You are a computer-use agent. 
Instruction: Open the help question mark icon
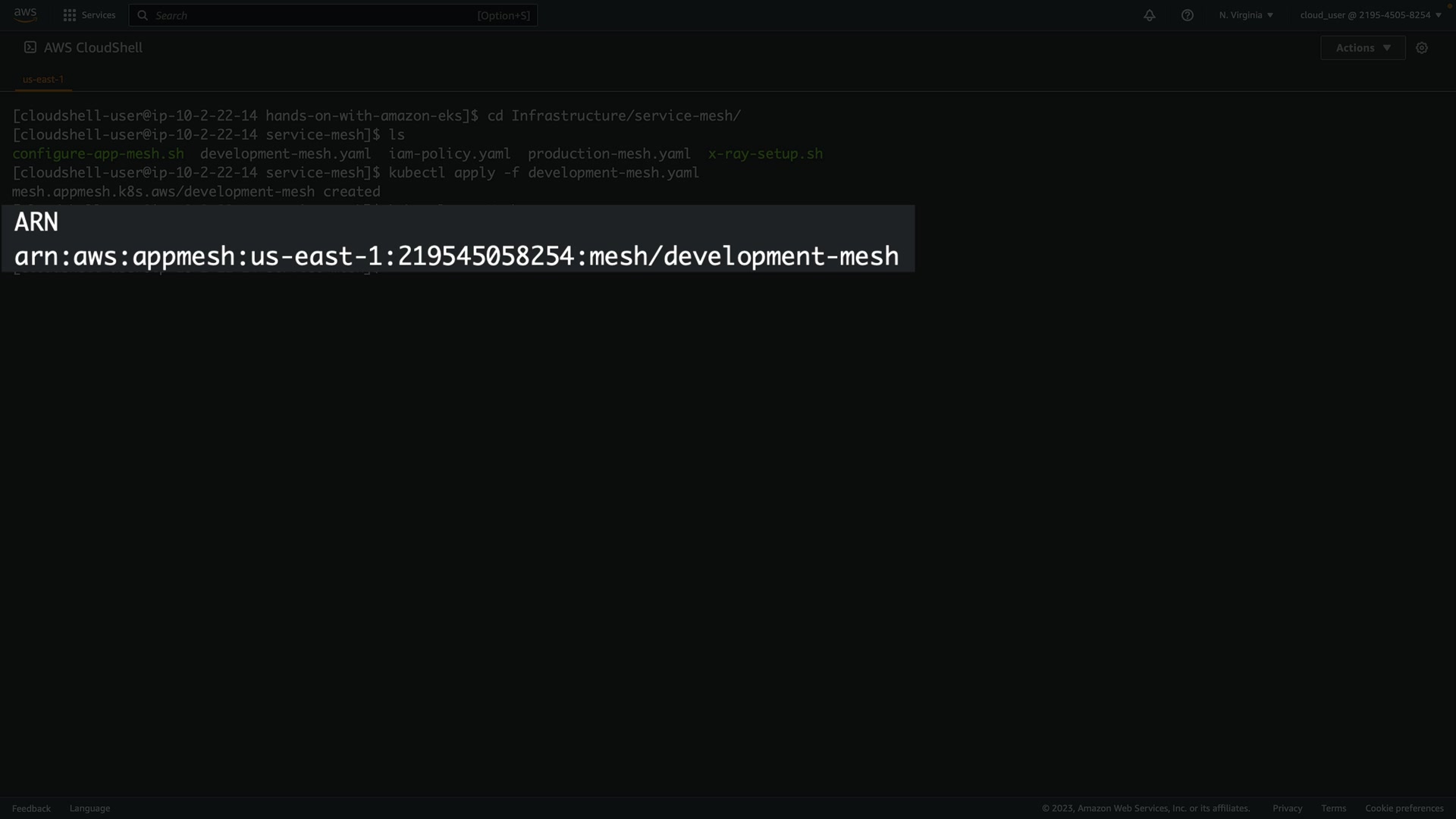1188,15
